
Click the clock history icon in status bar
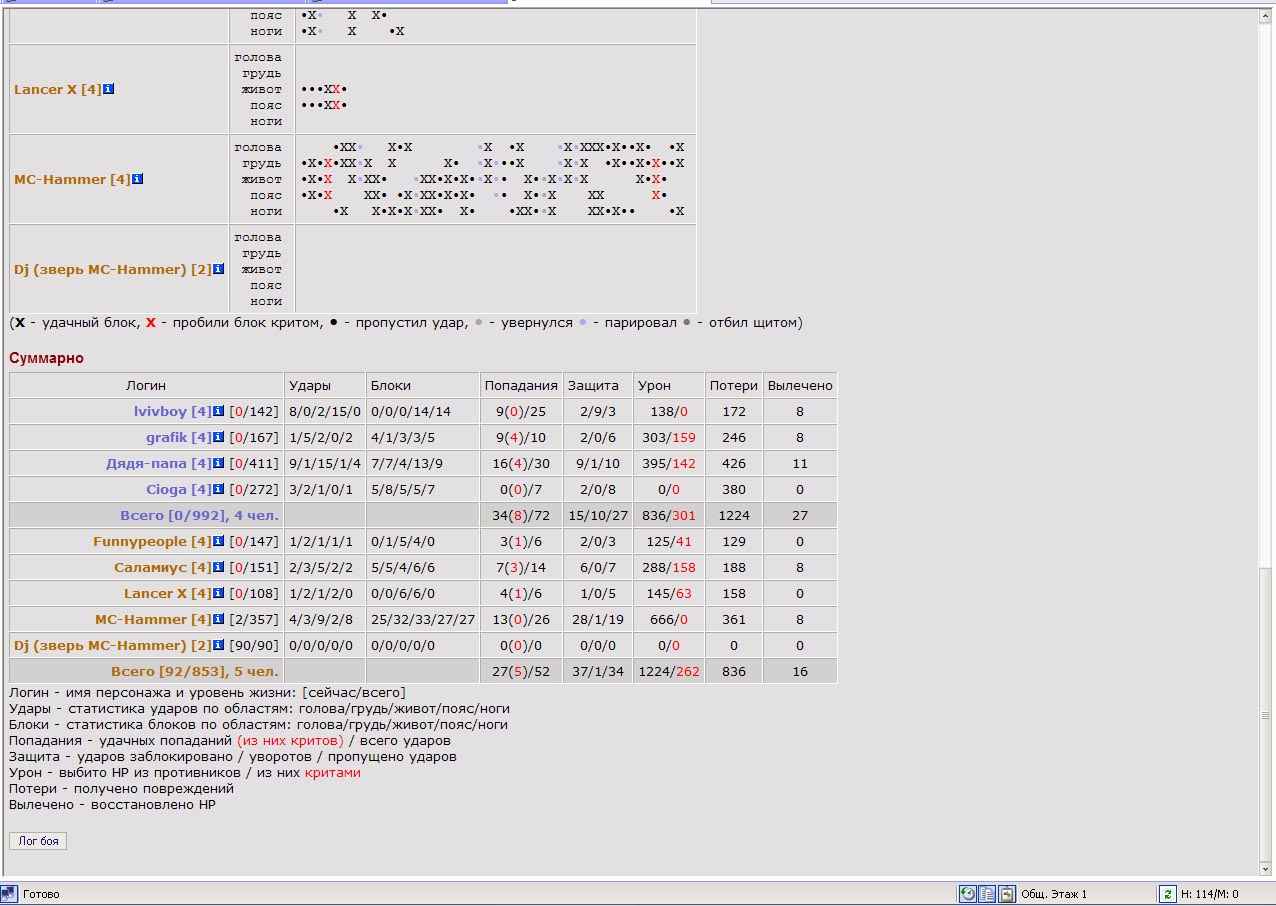(968, 894)
